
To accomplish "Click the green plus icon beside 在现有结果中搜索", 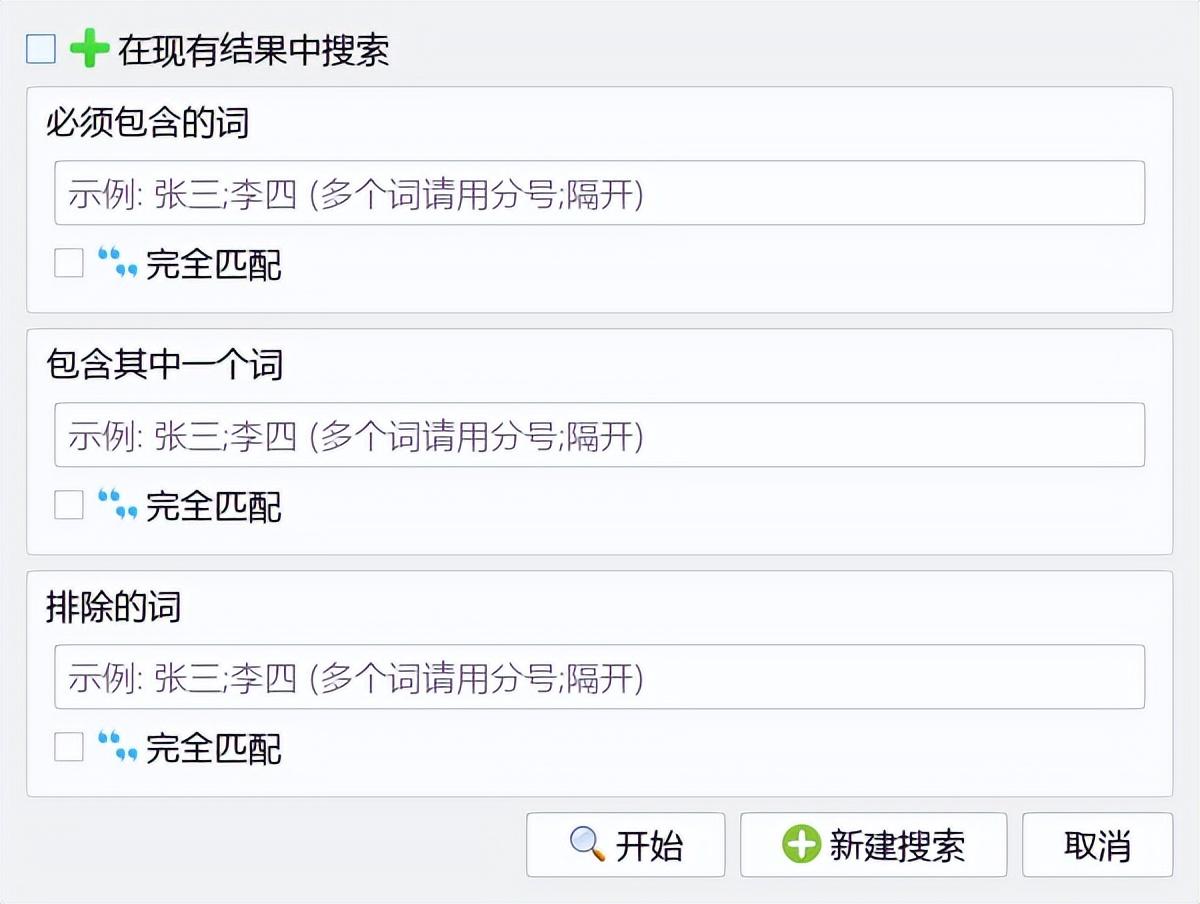I will 89,49.
